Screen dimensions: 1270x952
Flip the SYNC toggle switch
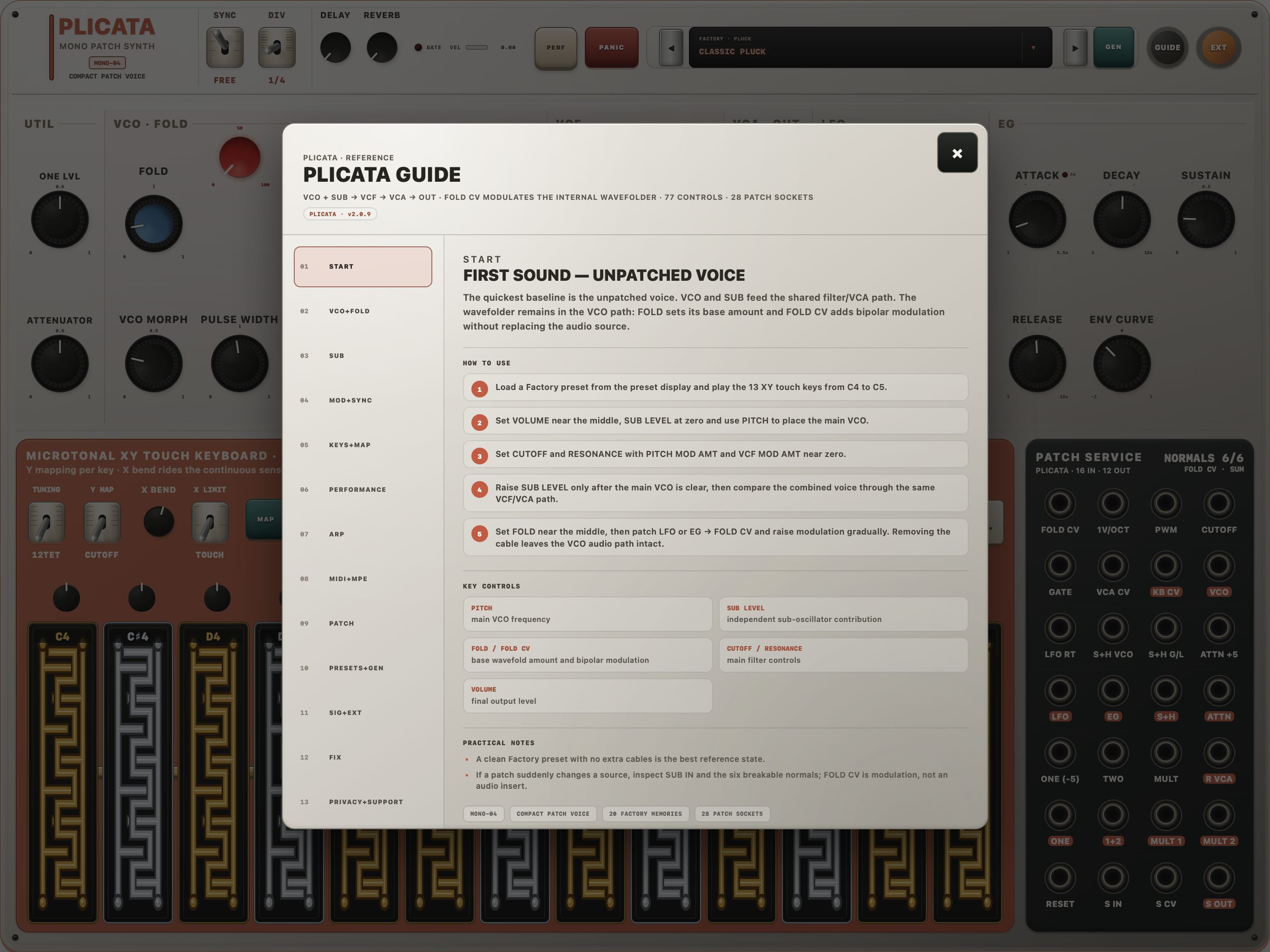tap(225, 47)
